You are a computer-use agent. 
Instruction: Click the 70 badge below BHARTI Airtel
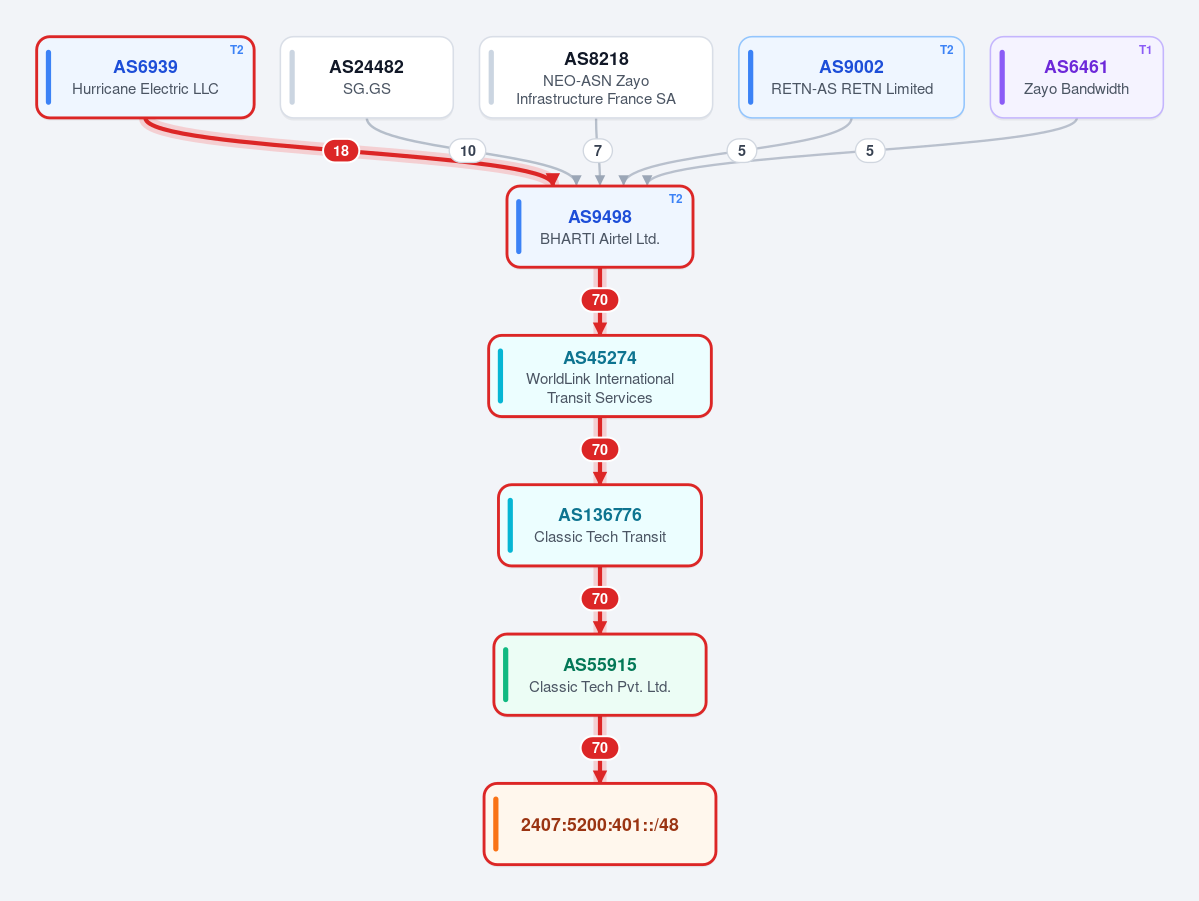tap(600, 300)
